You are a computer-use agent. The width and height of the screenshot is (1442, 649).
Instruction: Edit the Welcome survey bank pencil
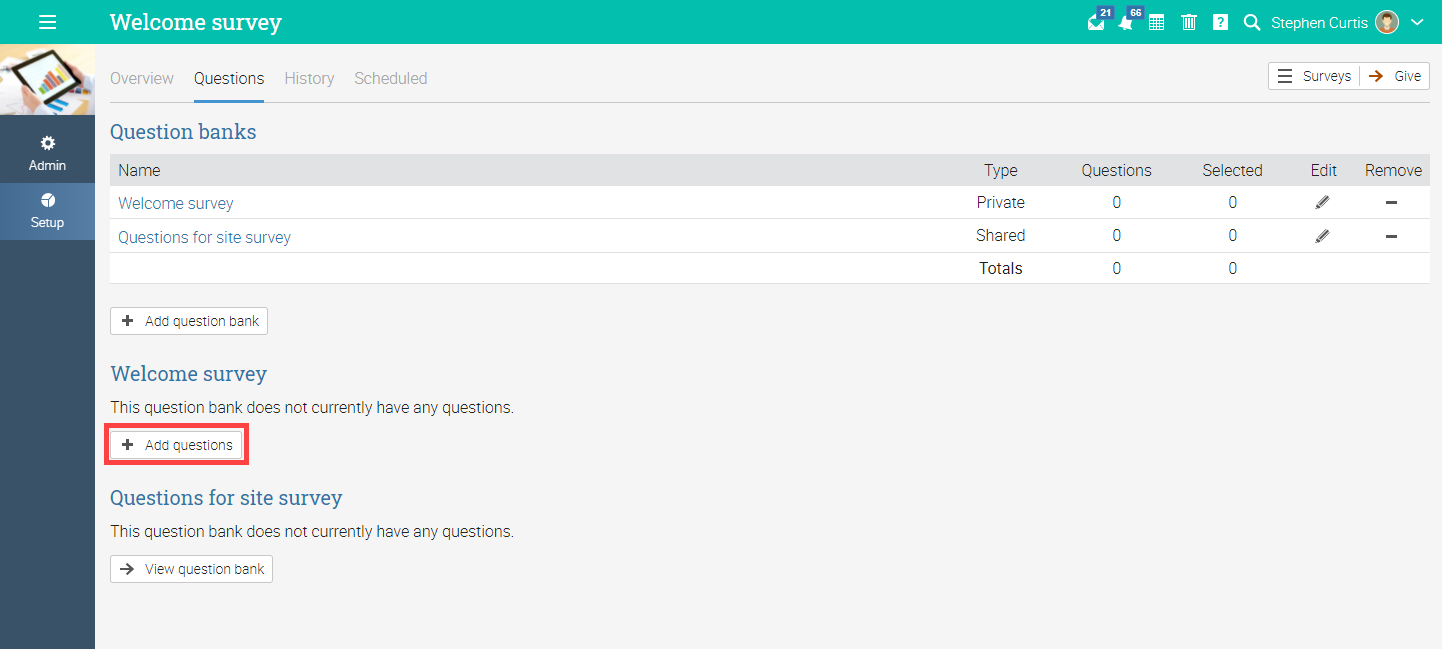(1323, 202)
